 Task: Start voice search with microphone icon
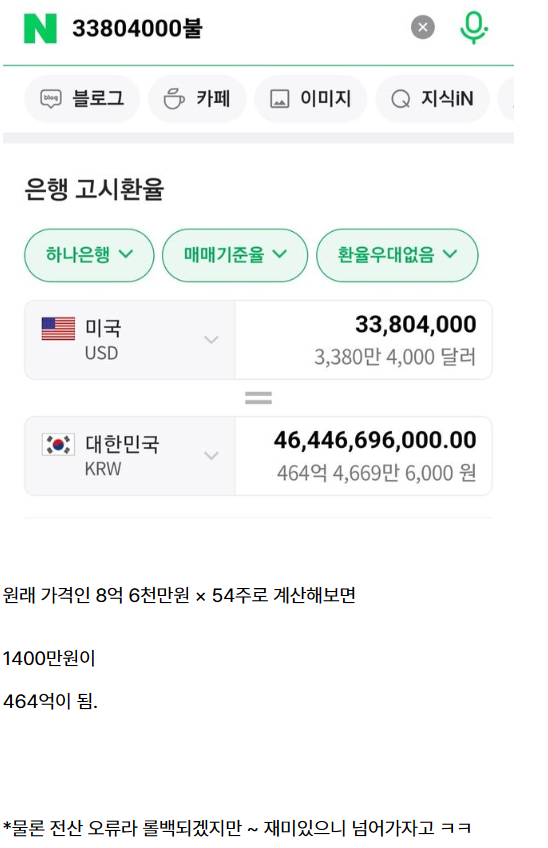tap(473, 28)
